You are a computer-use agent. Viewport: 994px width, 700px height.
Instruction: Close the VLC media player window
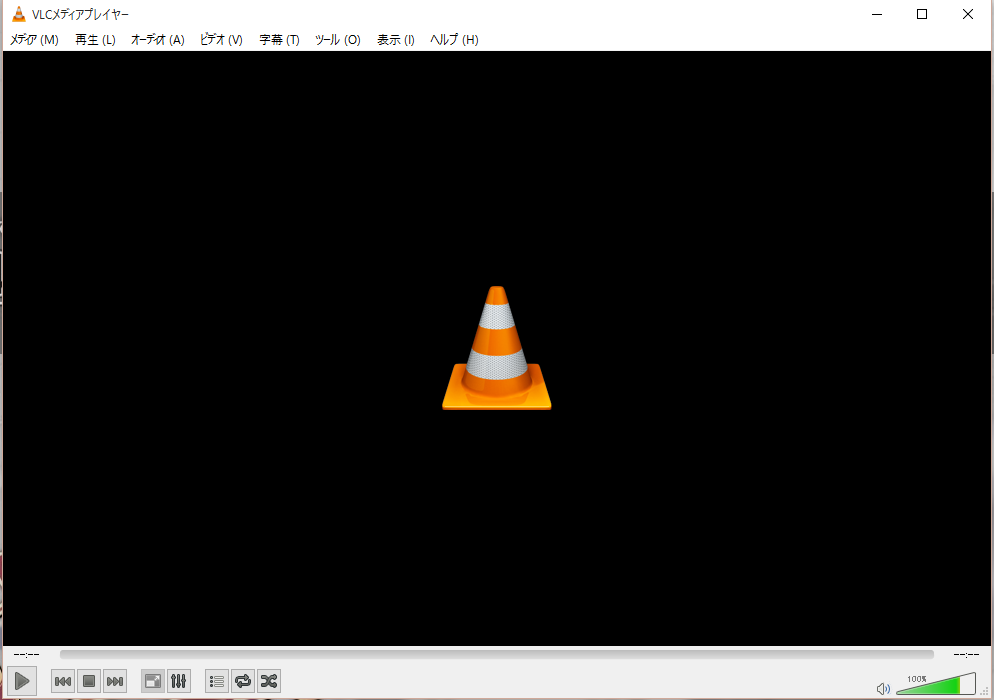coord(967,14)
